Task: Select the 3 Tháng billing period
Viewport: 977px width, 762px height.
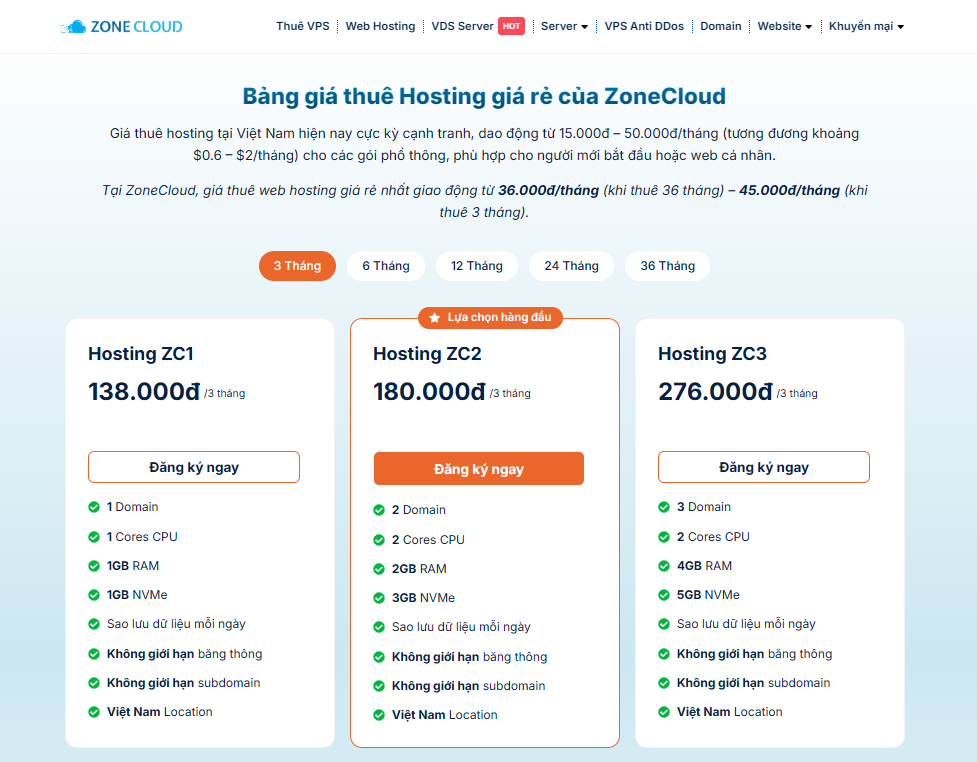Action: click(297, 266)
